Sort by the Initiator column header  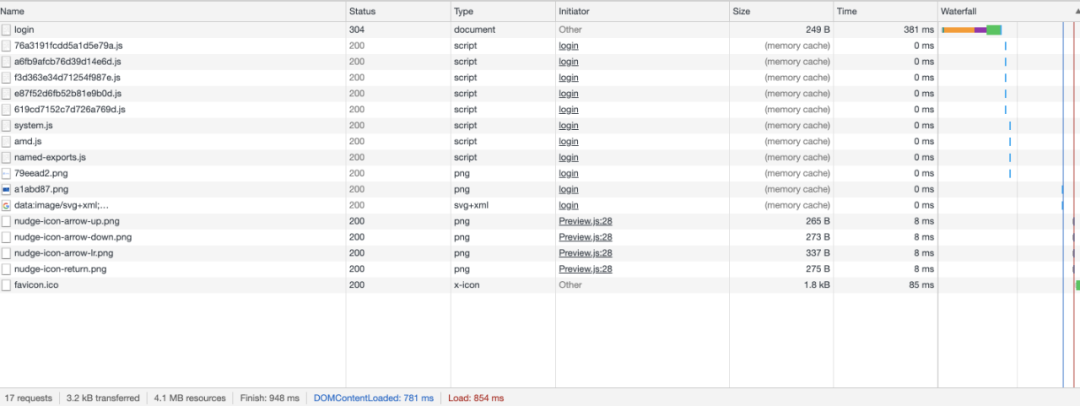point(642,11)
